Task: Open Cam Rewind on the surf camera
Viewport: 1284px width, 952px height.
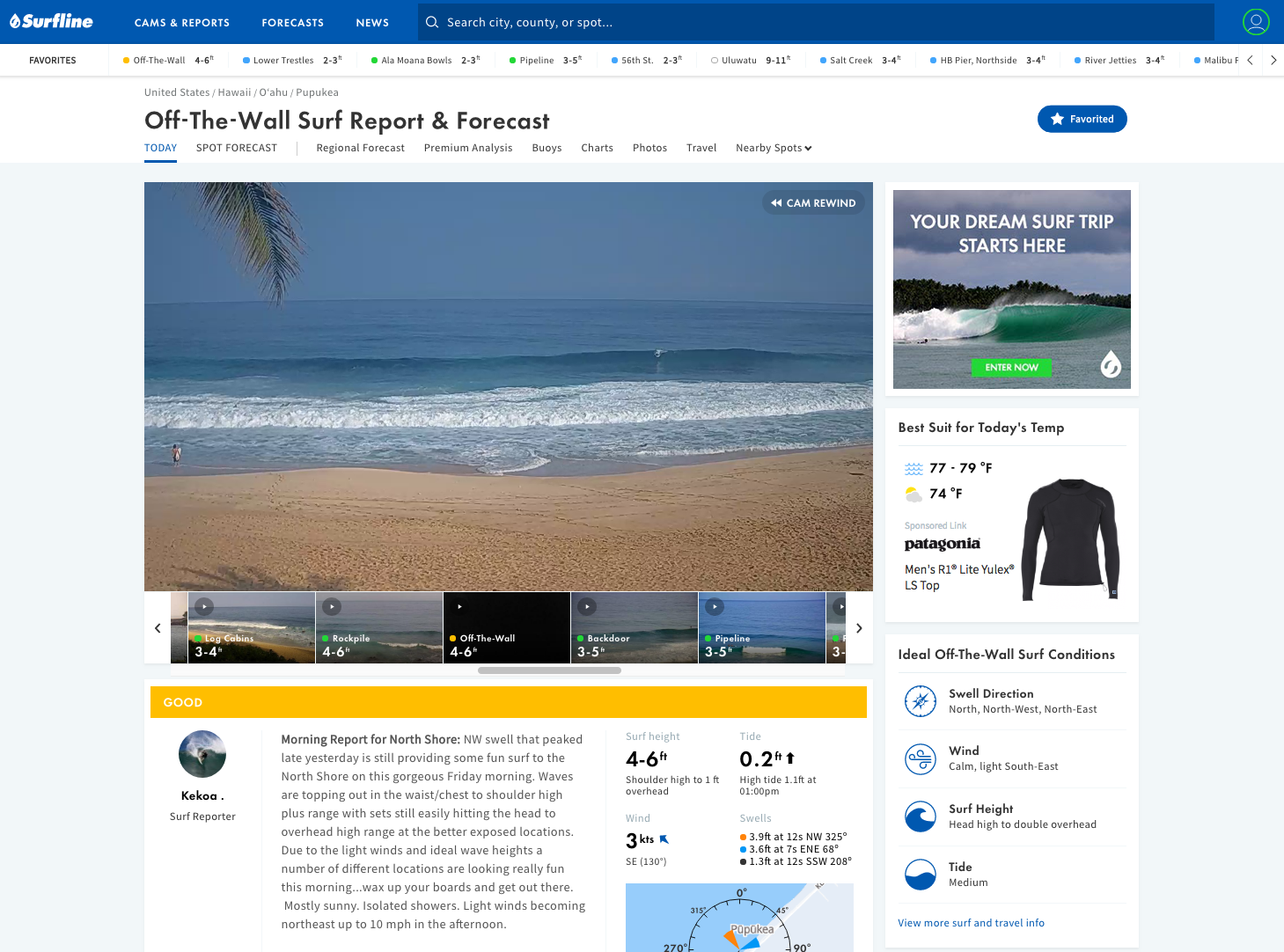Action: [812, 202]
